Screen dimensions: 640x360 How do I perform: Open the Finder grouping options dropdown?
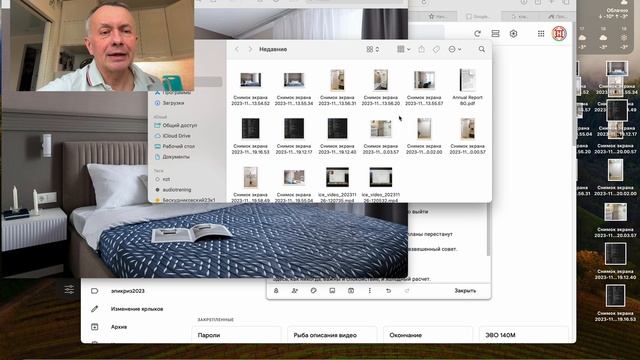point(404,49)
